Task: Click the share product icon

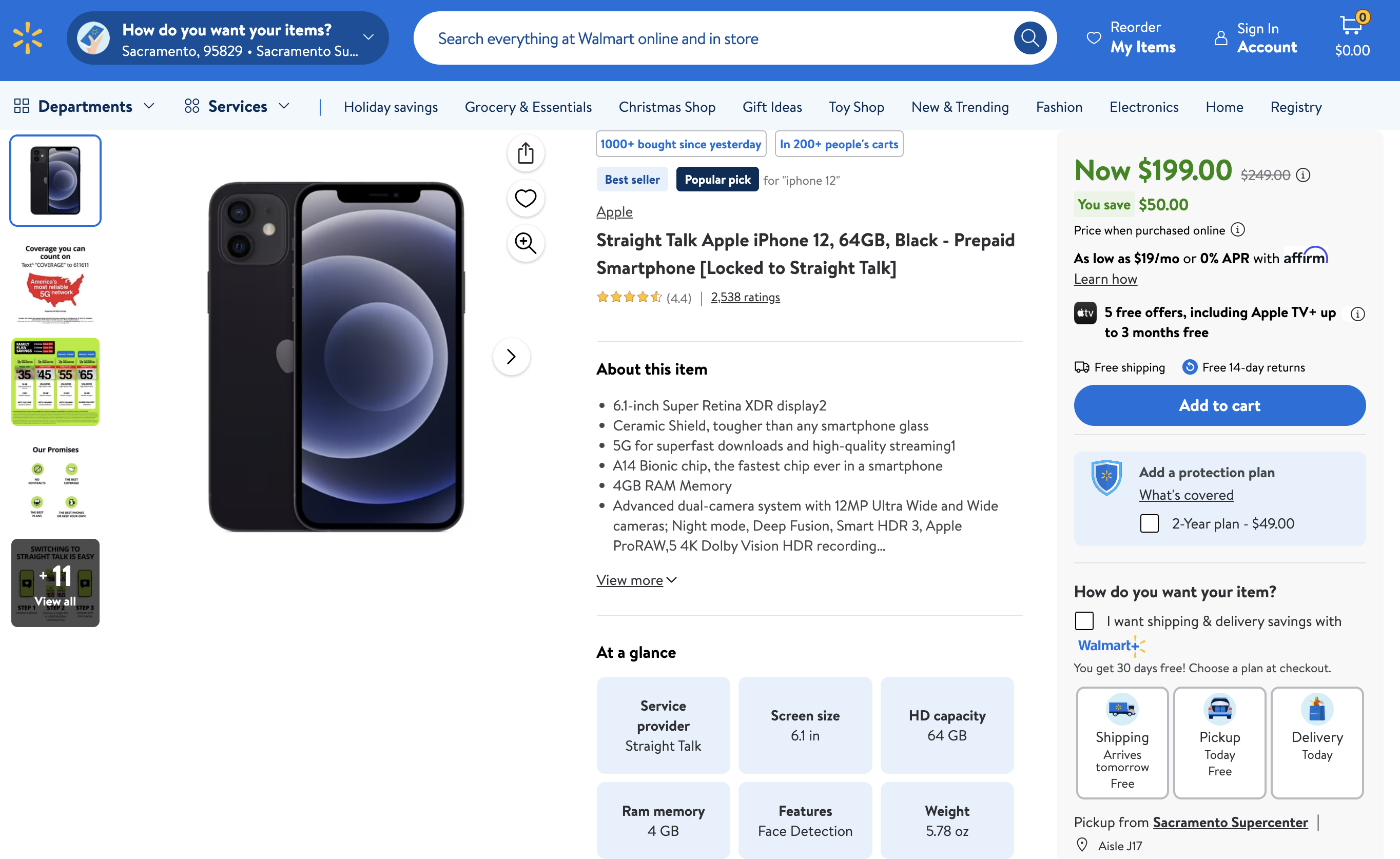Action: (x=526, y=153)
